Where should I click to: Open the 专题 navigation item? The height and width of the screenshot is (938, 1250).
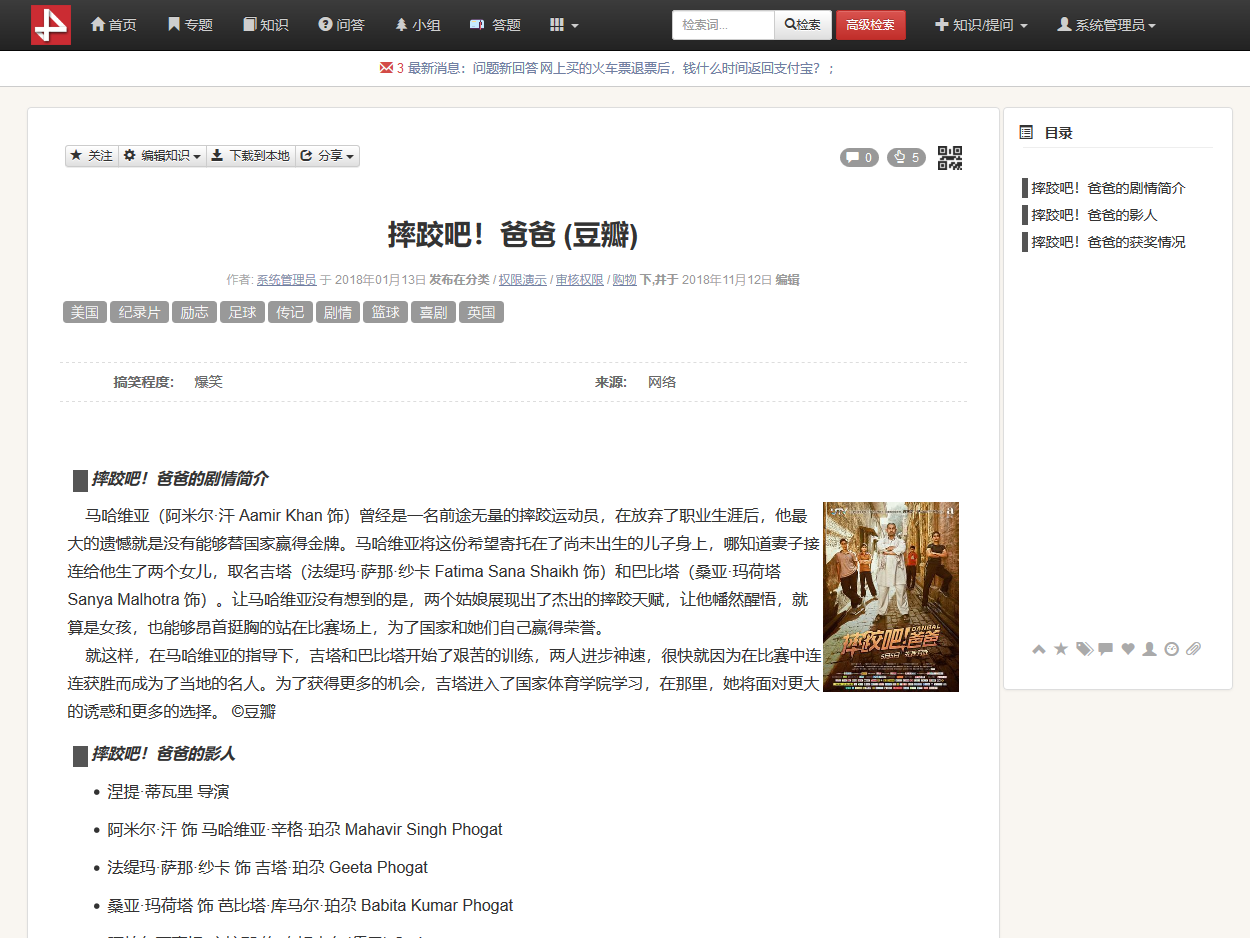[x=190, y=25]
